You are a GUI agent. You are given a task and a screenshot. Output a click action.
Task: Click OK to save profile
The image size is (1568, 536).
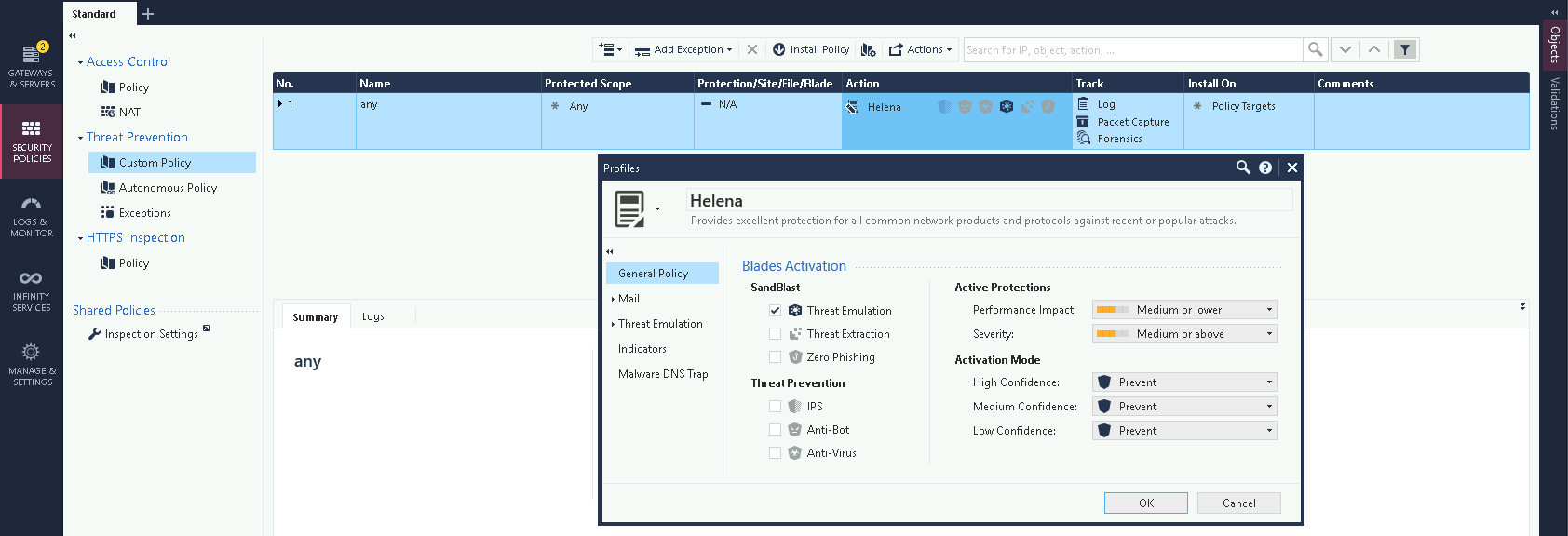click(1145, 503)
